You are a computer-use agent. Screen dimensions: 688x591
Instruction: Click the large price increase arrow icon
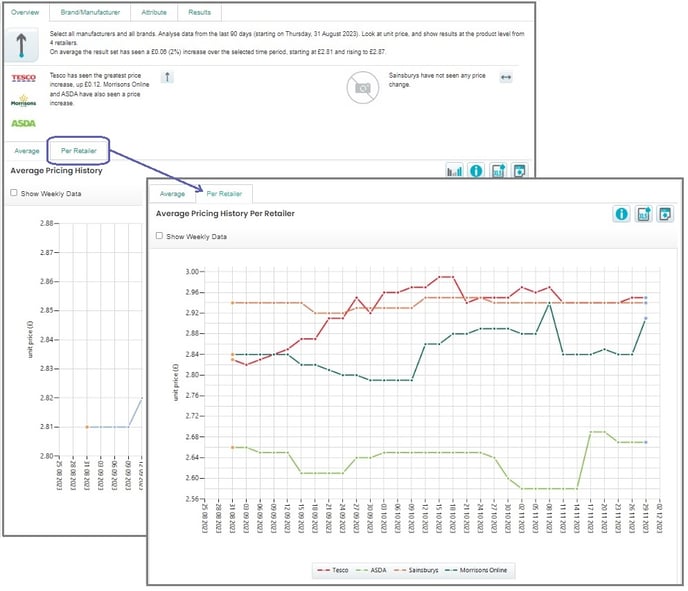[21, 45]
